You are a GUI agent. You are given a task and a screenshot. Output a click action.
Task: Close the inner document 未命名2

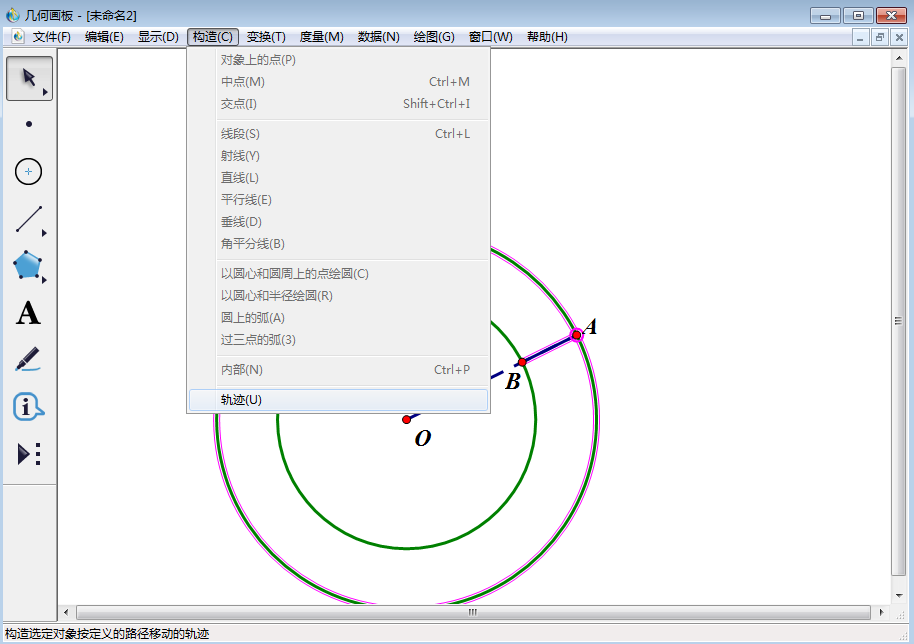[x=899, y=38]
